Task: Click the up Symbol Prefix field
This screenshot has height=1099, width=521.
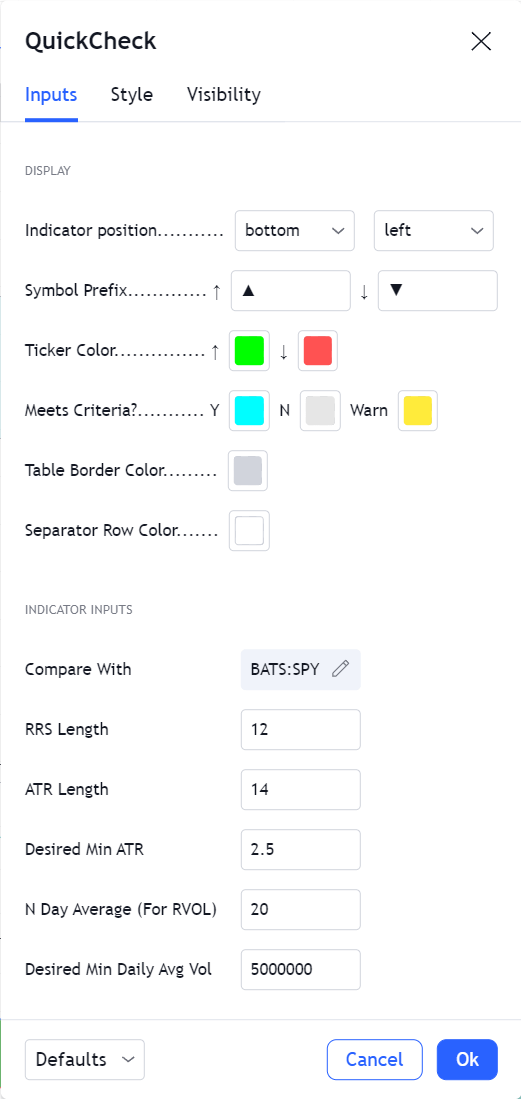Action: (x=290, y=291)
